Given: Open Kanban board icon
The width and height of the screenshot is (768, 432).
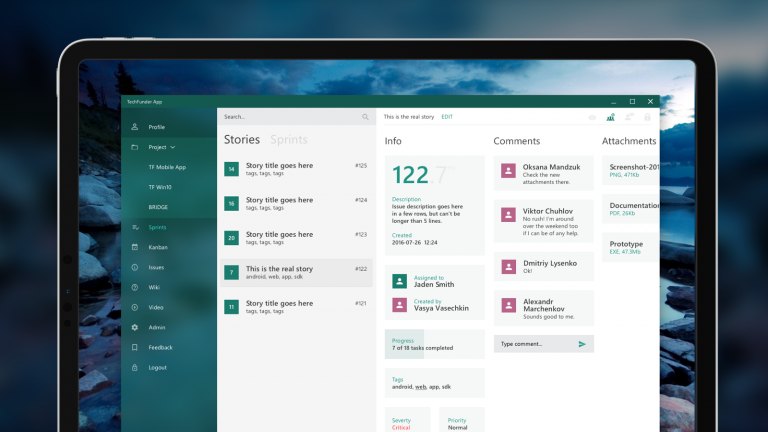Looking at the screenshot, I should (x=135, y=247).
